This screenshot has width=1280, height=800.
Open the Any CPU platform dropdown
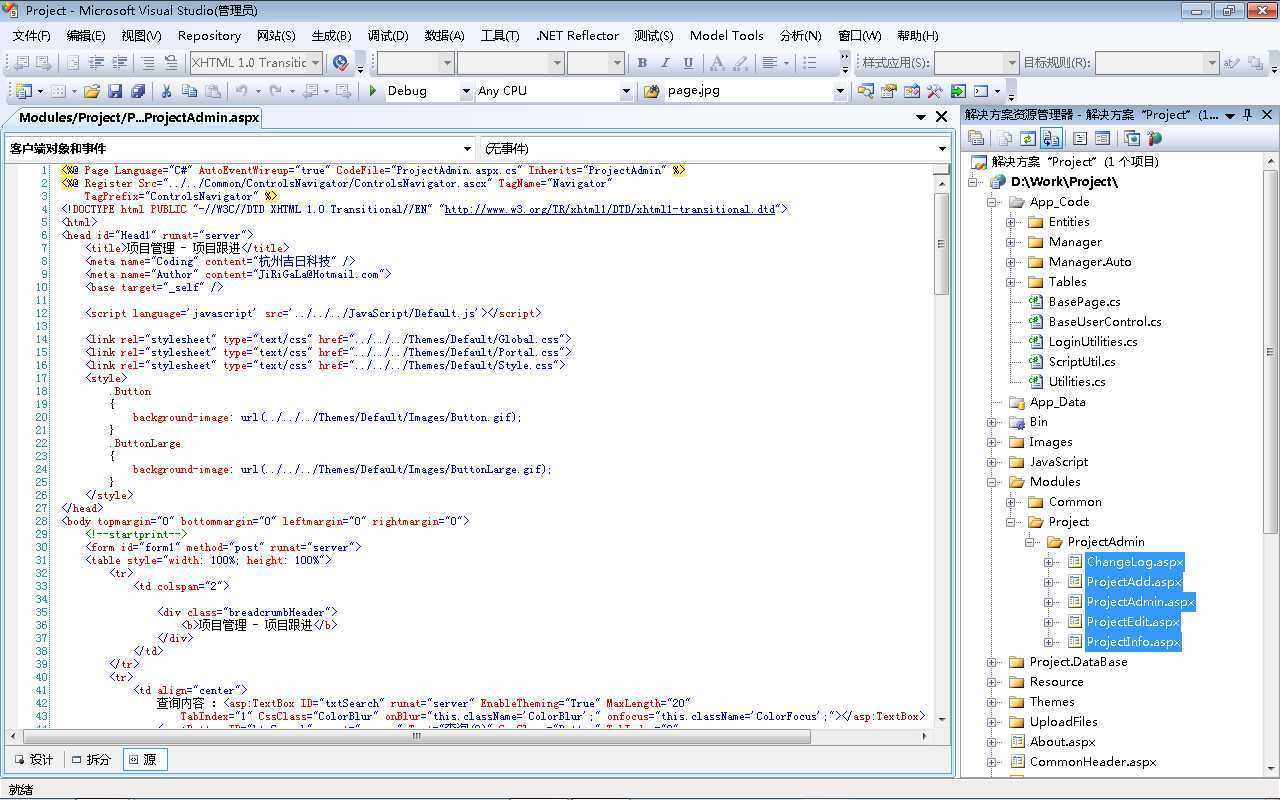[626, 91]
